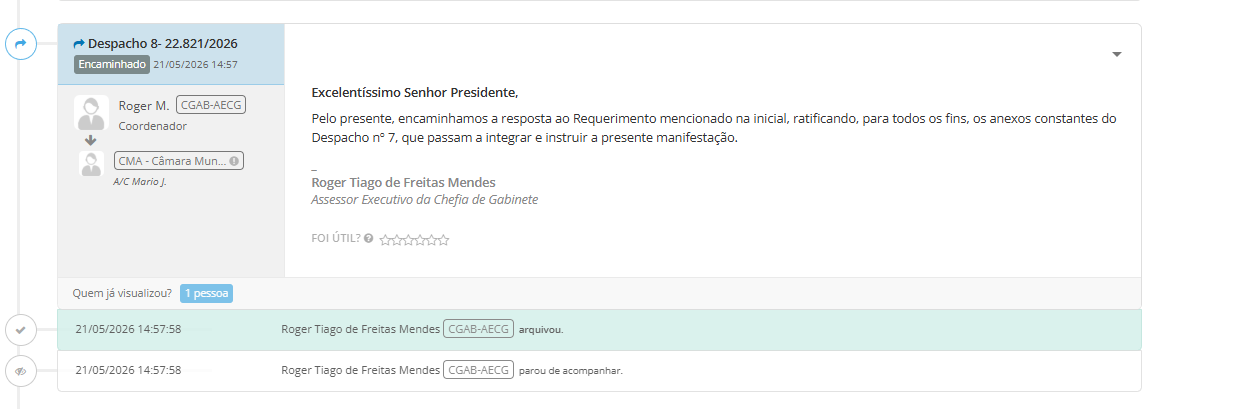Click info icon in CMA - Câmara Mun tag
This screenshot has width=1245, height=409.
click(234, 160)
